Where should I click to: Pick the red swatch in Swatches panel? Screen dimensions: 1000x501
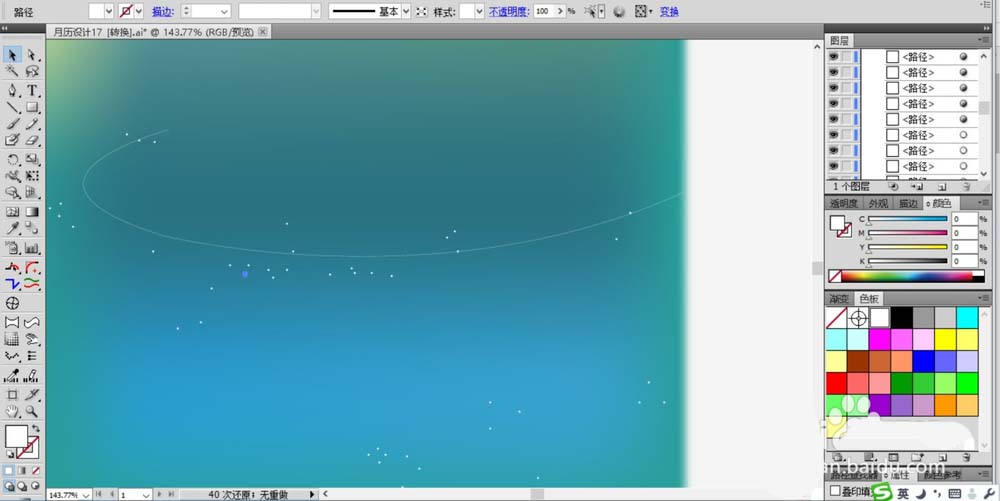[x=836, y=383]
